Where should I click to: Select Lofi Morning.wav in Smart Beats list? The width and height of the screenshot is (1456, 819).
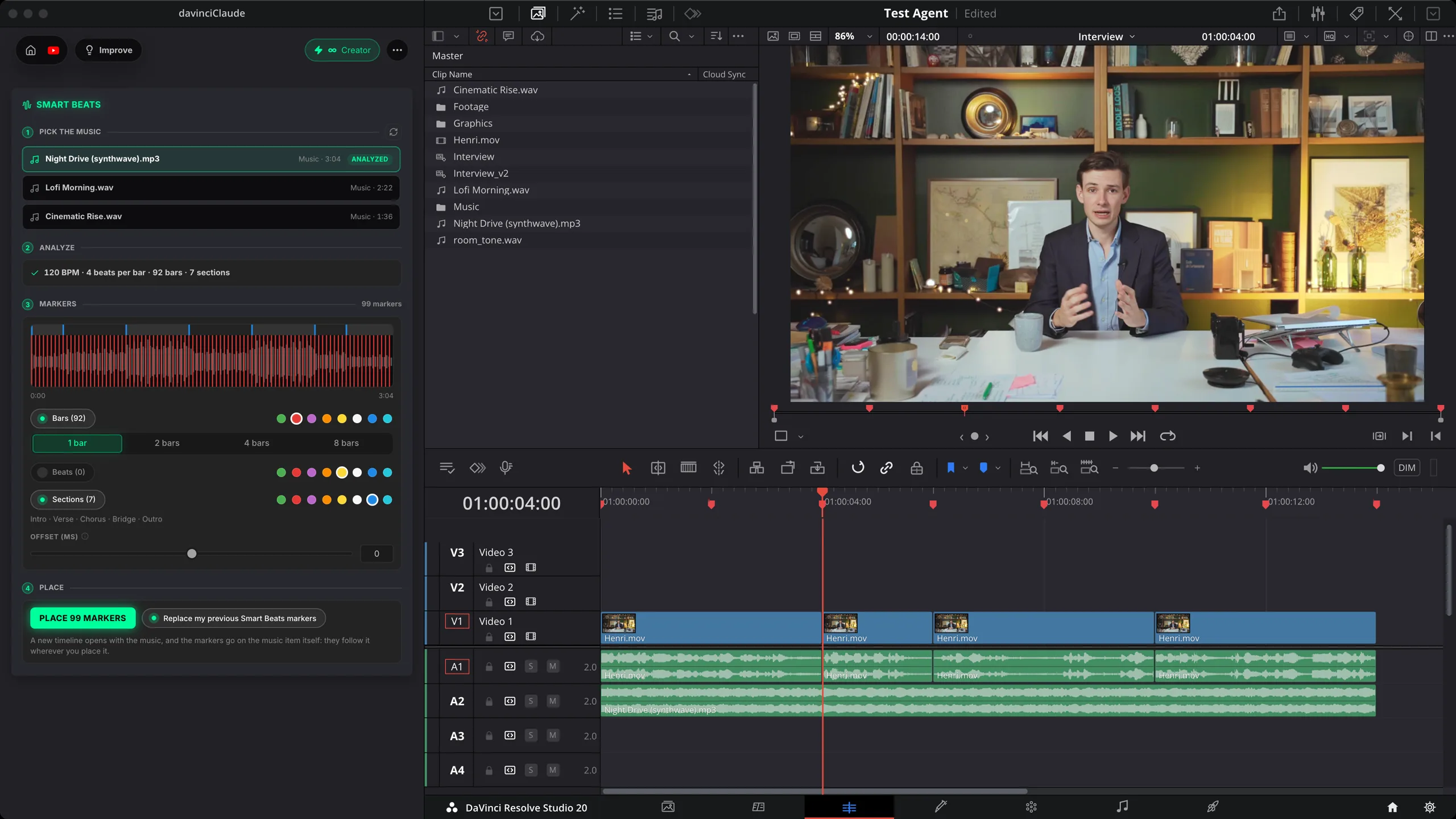[x=210, y=188]
